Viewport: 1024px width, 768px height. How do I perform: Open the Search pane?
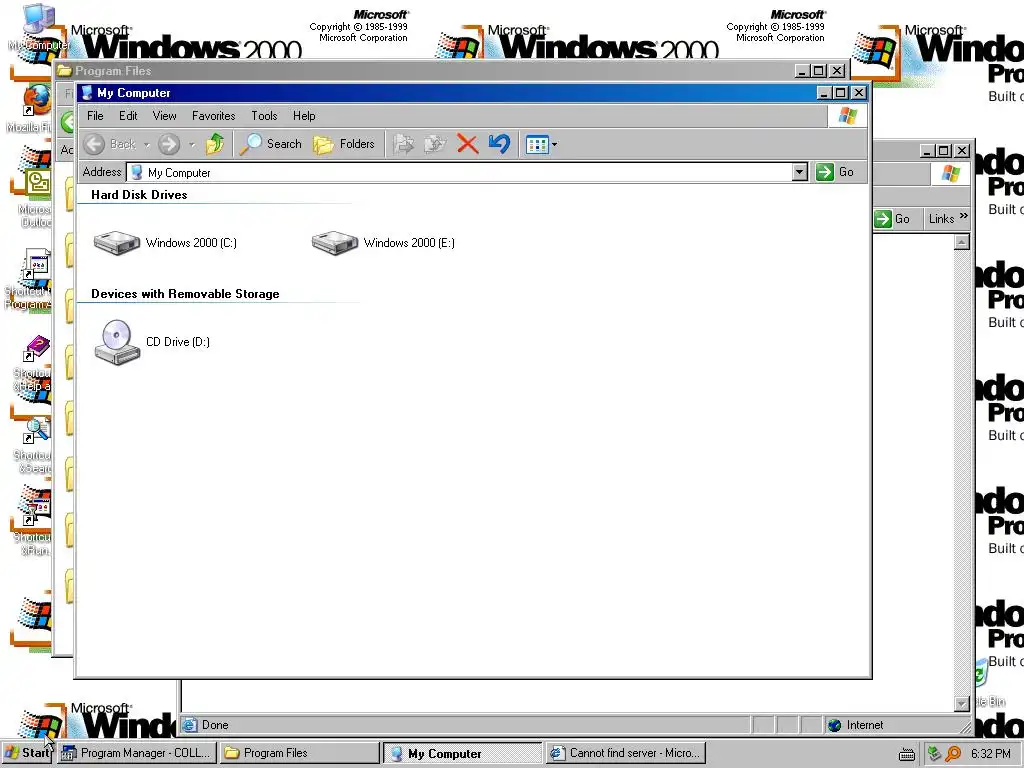[x=270, y=144]
